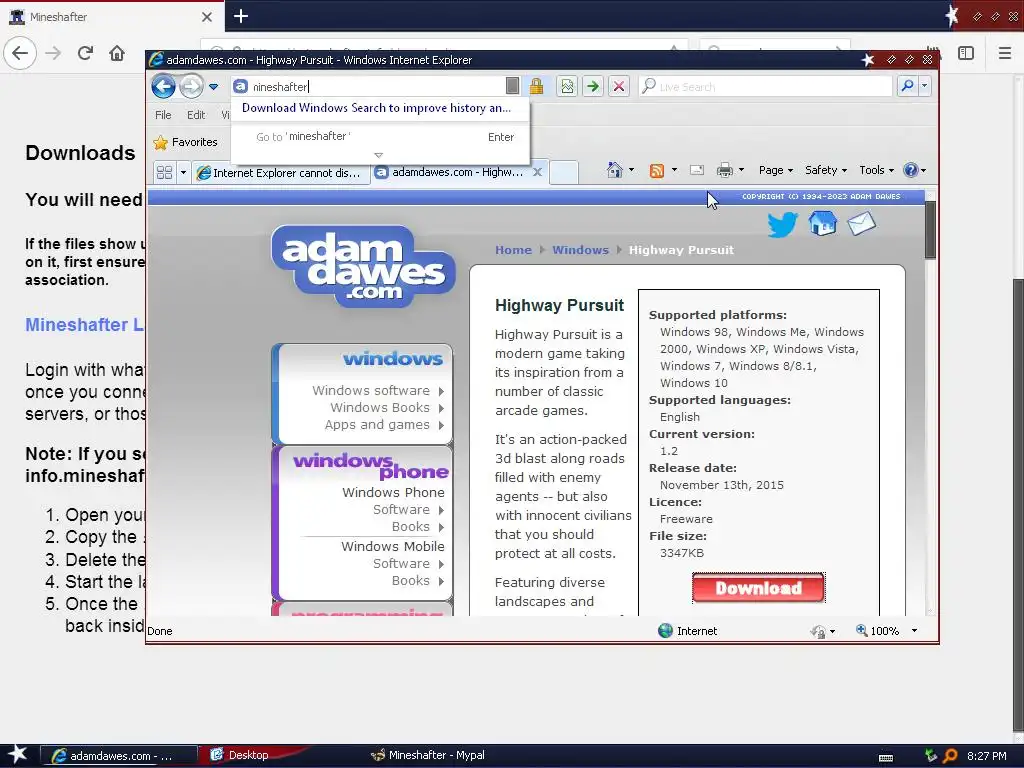
Task: Expand the autocomplete list with down arrow
Action: pyautogui.click(x=379, y=155)
